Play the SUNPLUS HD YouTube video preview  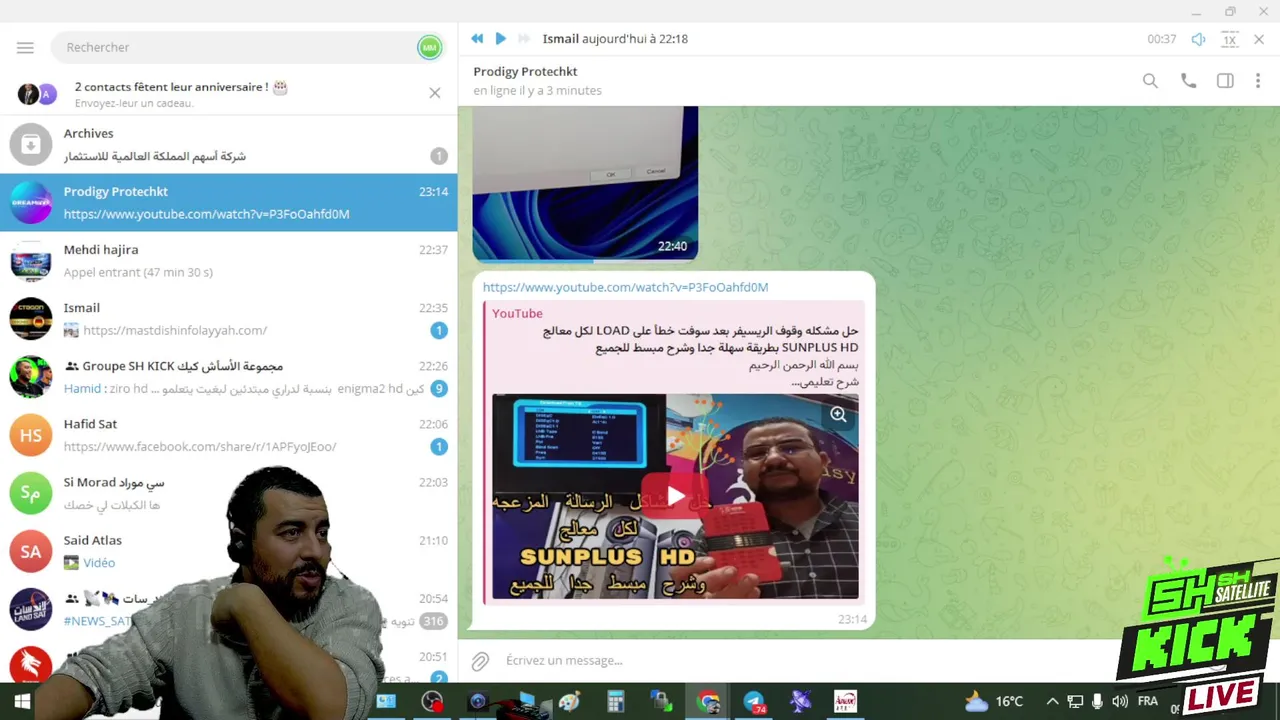pos(675,496)
